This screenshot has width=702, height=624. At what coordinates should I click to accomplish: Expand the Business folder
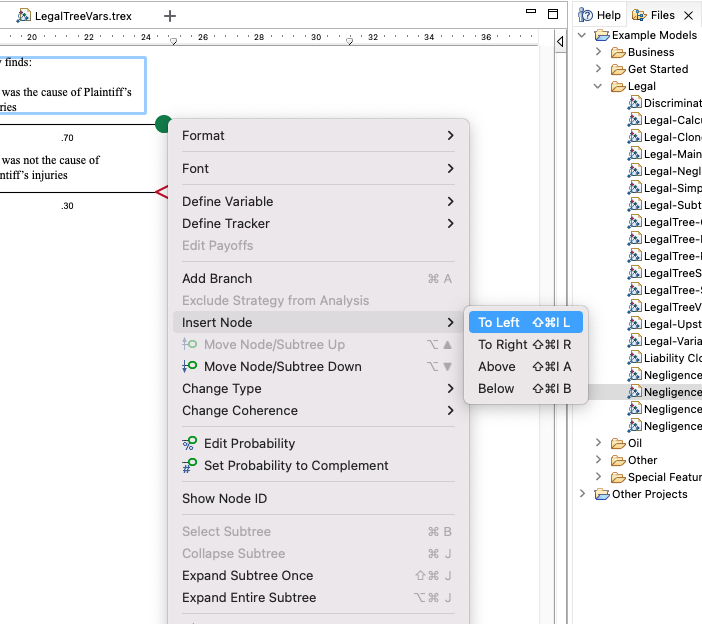click(x=599, y=52)
